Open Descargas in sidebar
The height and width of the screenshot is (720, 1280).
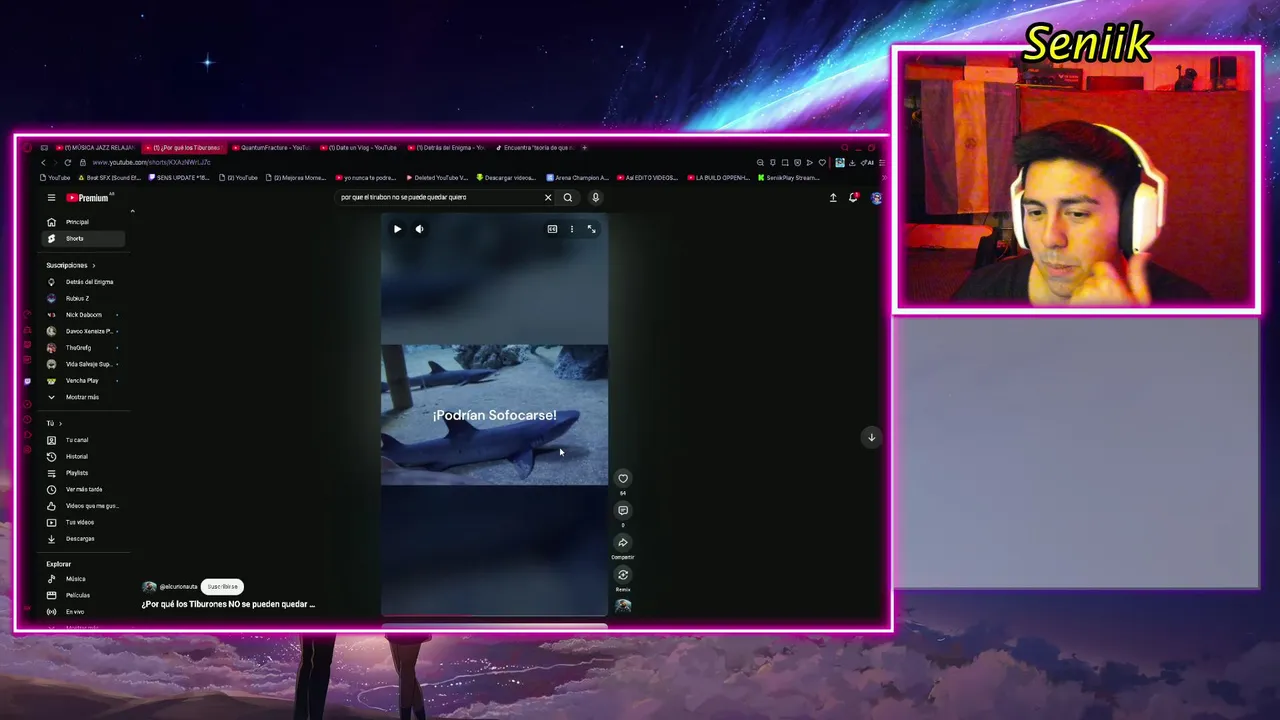coord(84,539)
